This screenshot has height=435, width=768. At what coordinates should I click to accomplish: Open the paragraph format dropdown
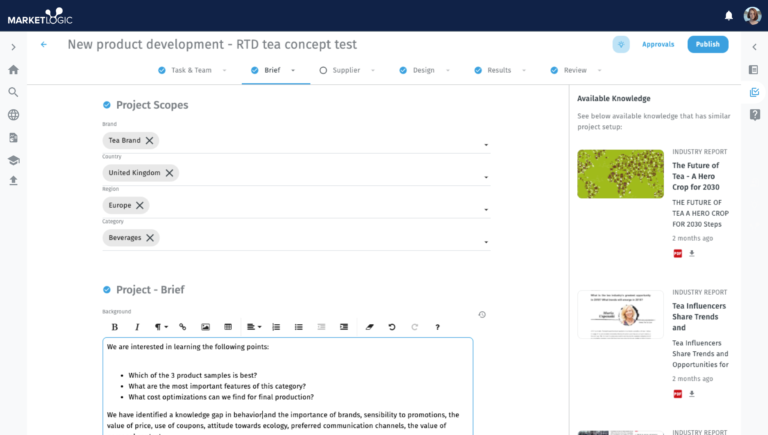pos(161,327)
